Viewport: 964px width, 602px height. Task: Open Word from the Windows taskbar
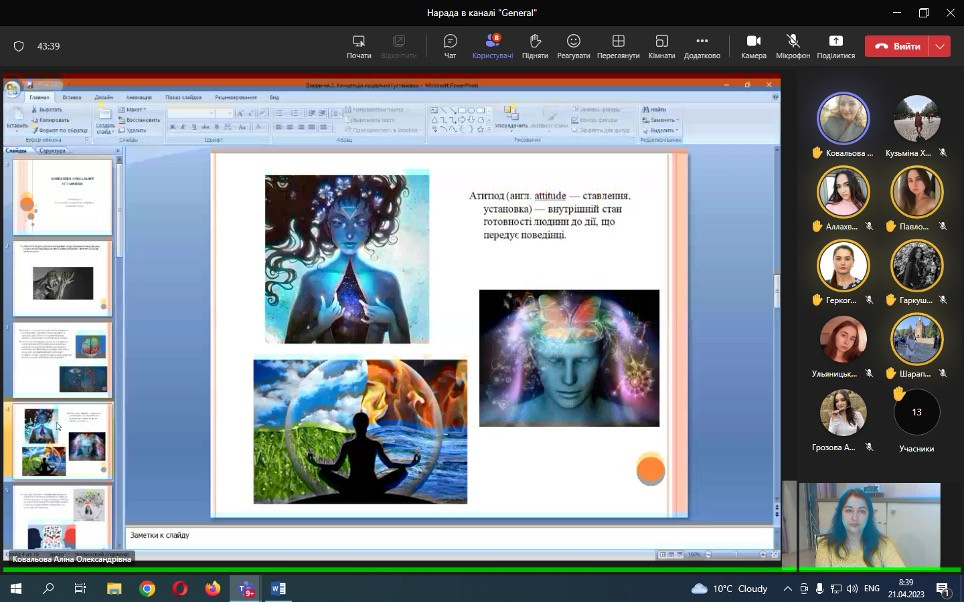[x=278, y=589]
